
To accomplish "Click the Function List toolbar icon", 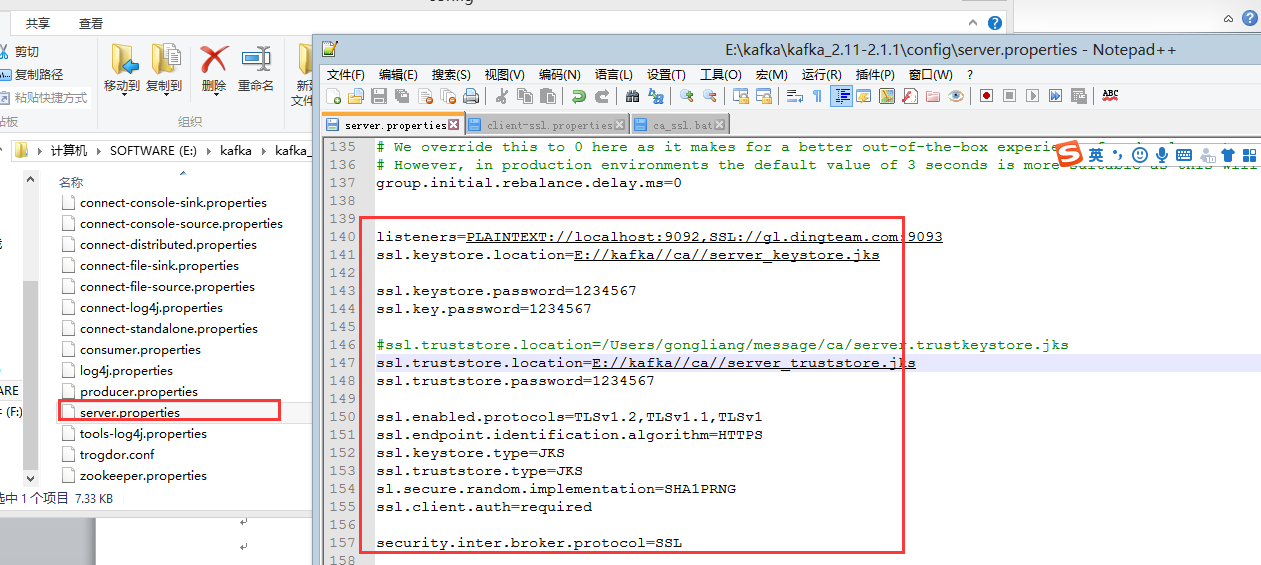I will pyautogui.click(x=910, y=96).
